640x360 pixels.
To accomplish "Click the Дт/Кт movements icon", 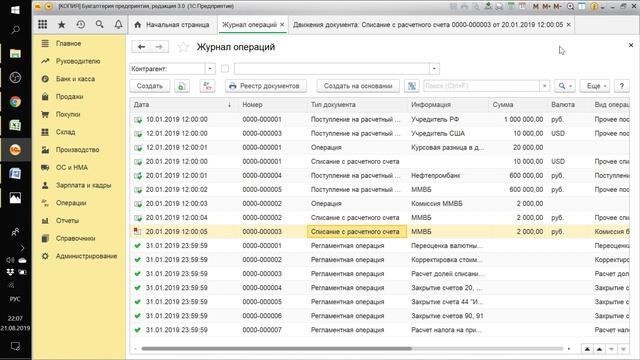I will pos(208,86).
